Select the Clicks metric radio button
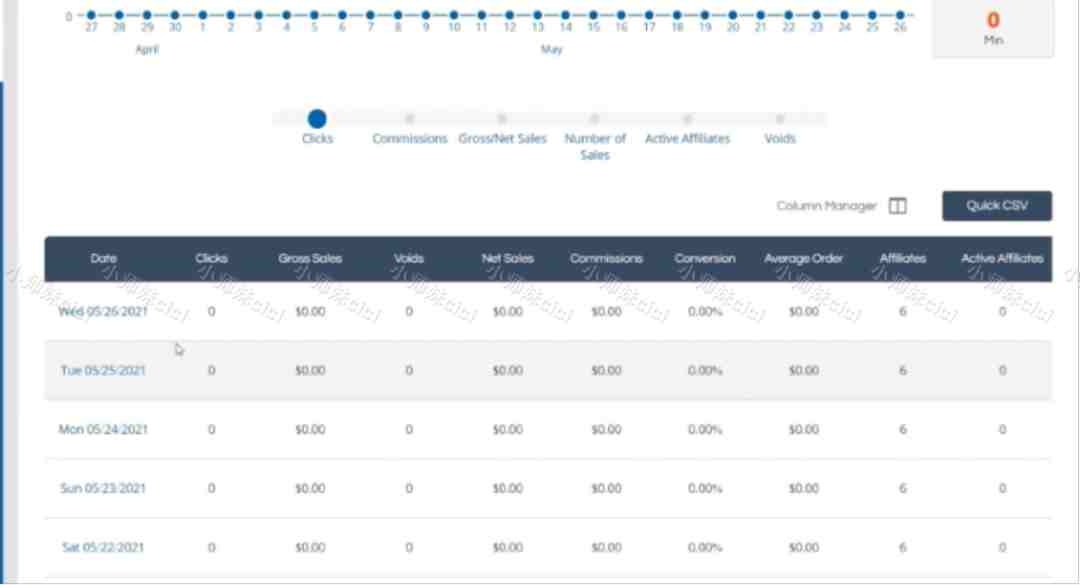1080x585 pixels. point(317,119)
